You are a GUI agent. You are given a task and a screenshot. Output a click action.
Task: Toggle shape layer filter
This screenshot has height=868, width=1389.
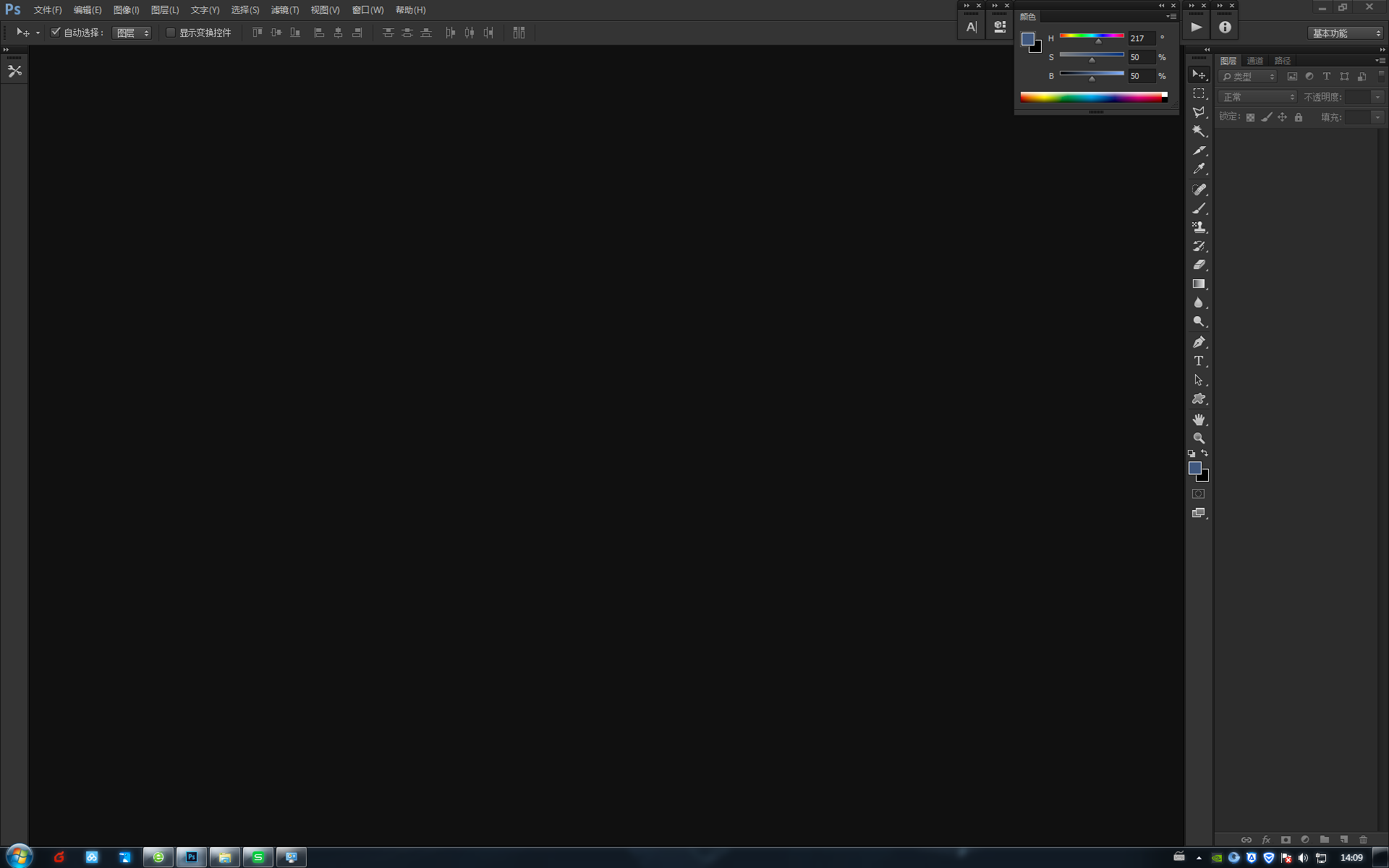(x=1344, y=77)
